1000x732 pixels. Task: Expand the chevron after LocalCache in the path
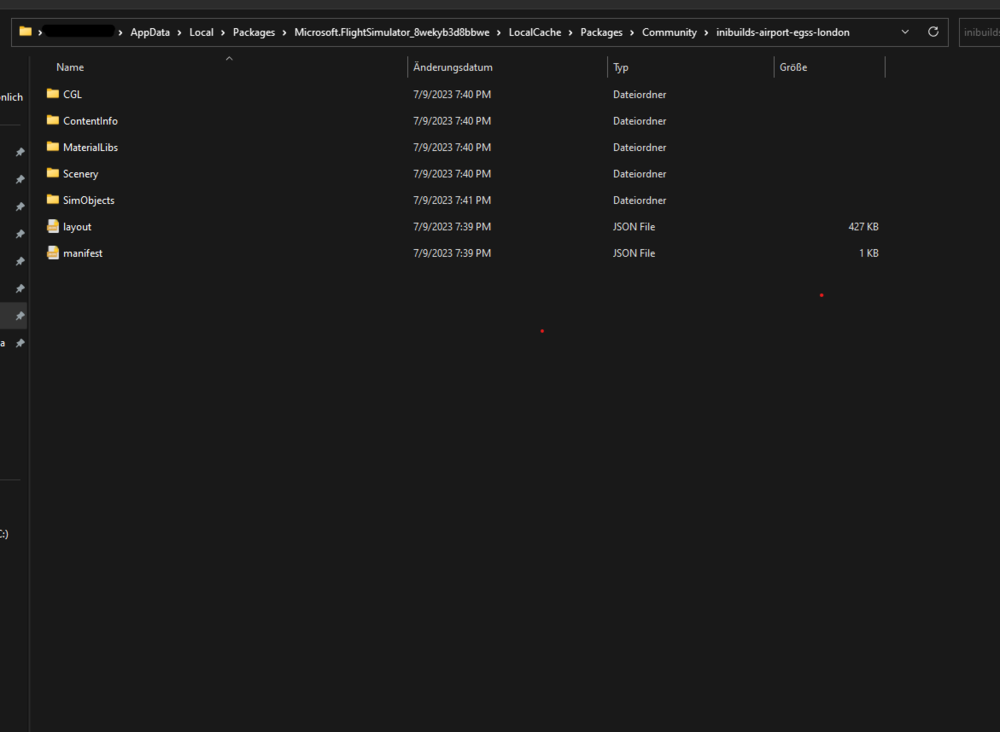point(571,33)
